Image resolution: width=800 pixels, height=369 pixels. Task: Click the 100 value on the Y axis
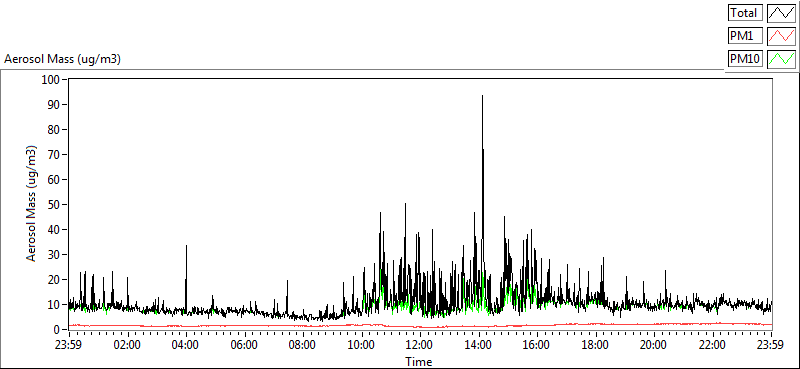52,80
